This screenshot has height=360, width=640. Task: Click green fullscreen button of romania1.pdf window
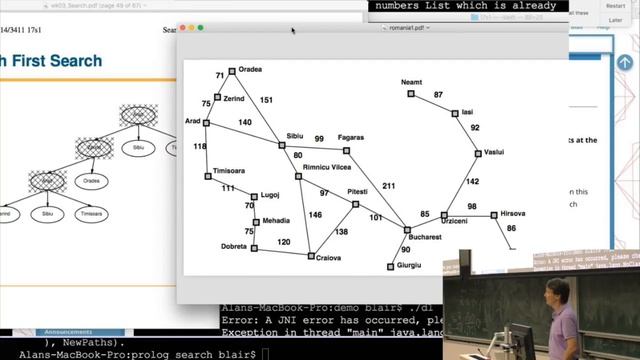[x=200, y=28]
